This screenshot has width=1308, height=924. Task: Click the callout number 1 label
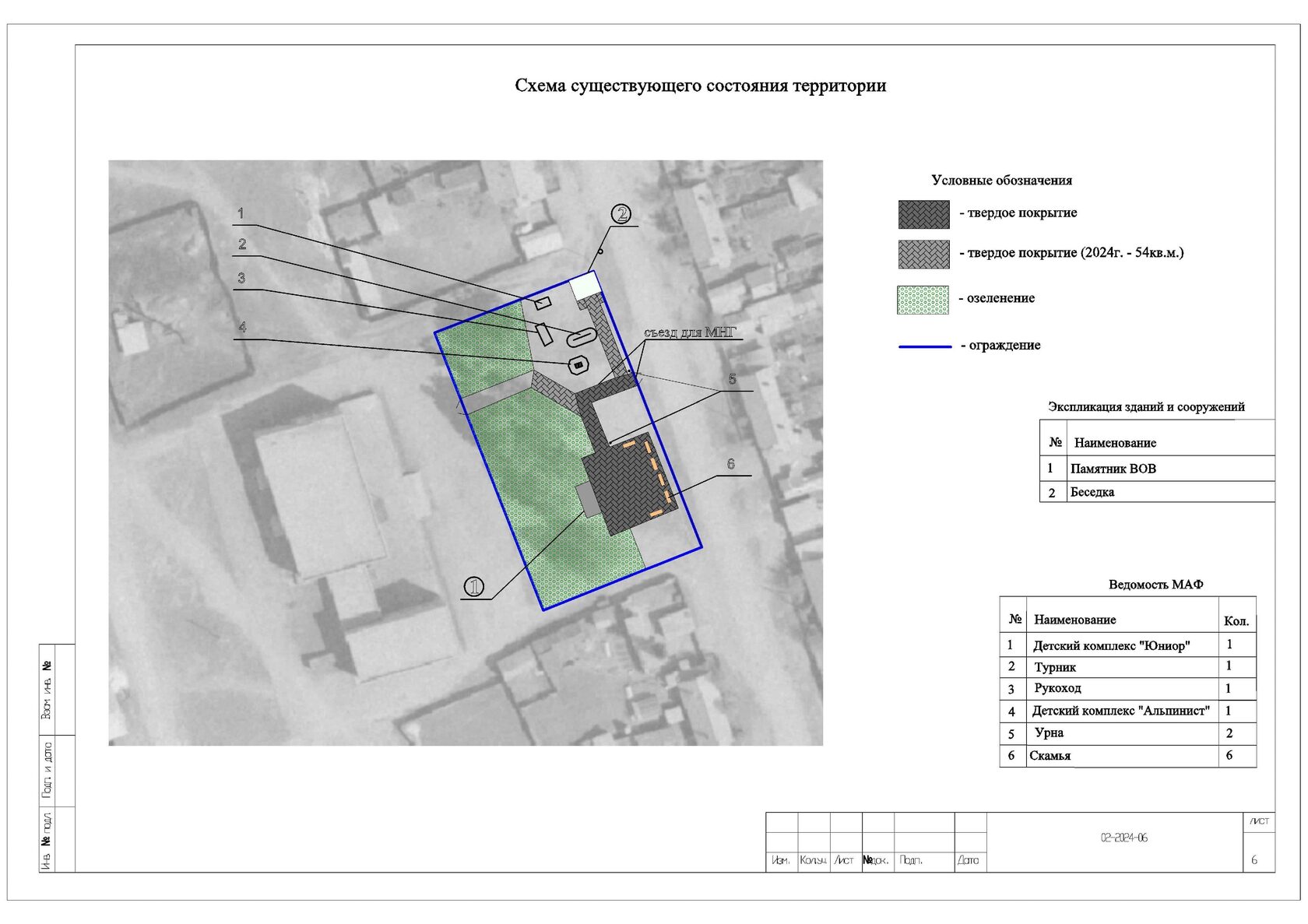coord(241,213)
